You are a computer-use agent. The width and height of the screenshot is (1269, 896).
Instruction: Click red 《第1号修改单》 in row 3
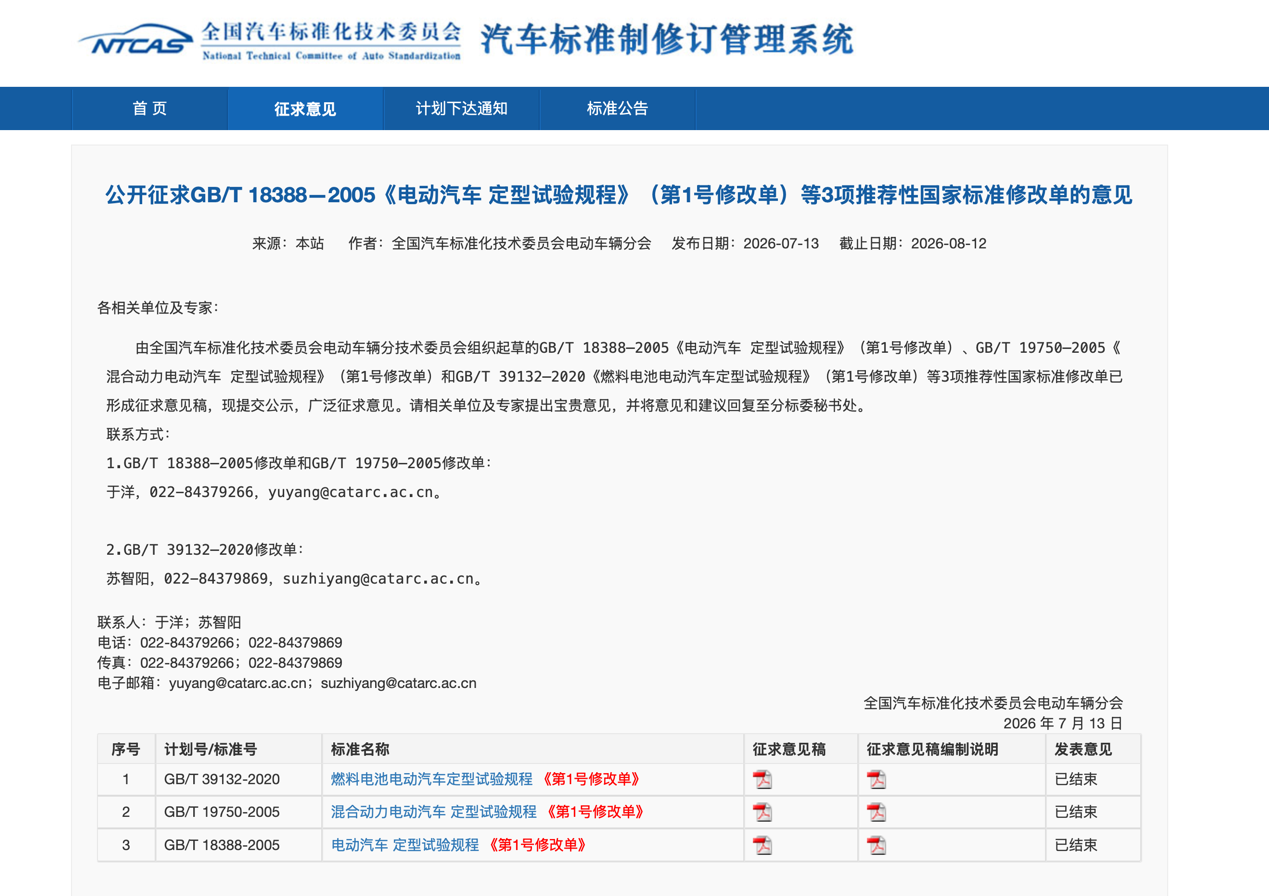[536, 845]
